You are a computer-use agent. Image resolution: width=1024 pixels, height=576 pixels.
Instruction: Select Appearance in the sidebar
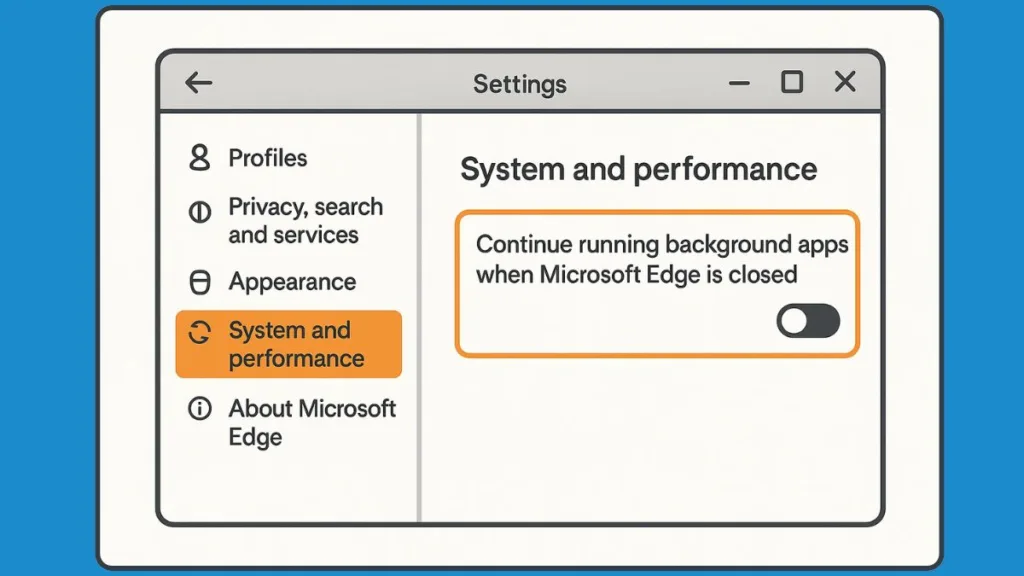pyautogui.click(x=292, y=282)
